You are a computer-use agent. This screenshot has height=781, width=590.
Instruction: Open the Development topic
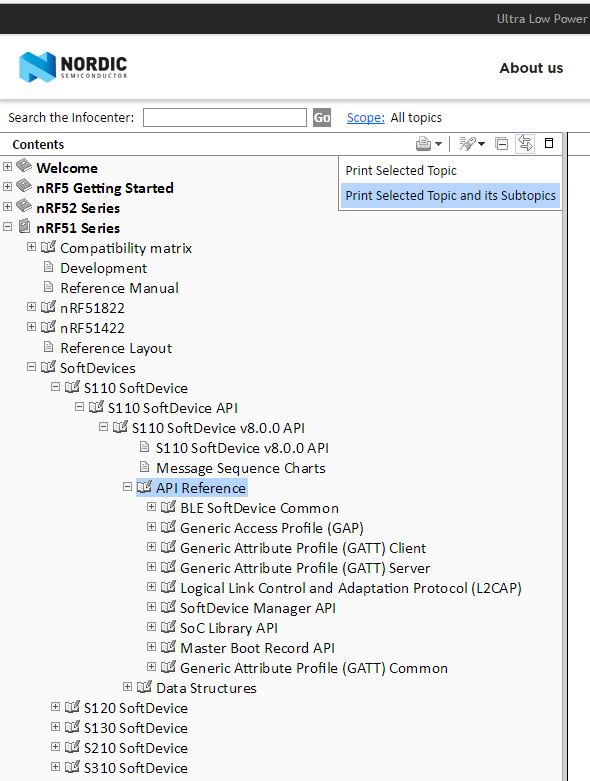[x=104, y=268]
